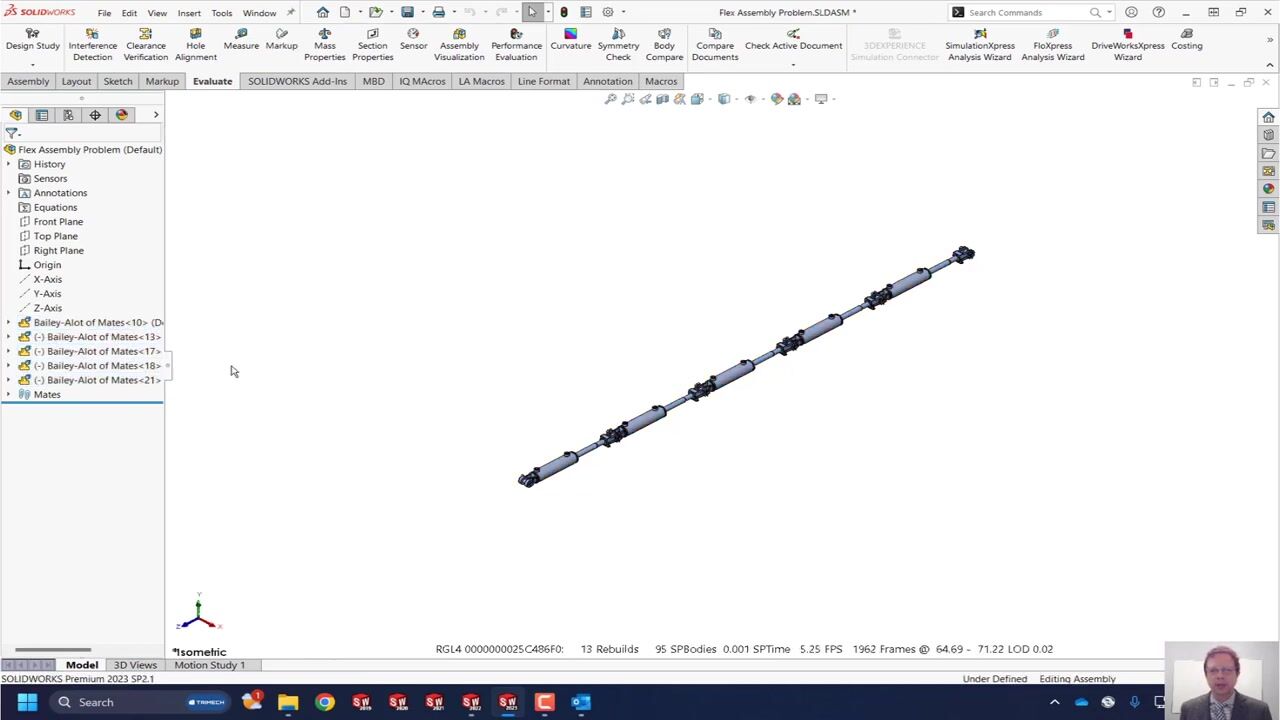Expand Bailey-Alot of Mates<10> component
The width and height of the screenshot is (1280, 720).
point(9,323)
